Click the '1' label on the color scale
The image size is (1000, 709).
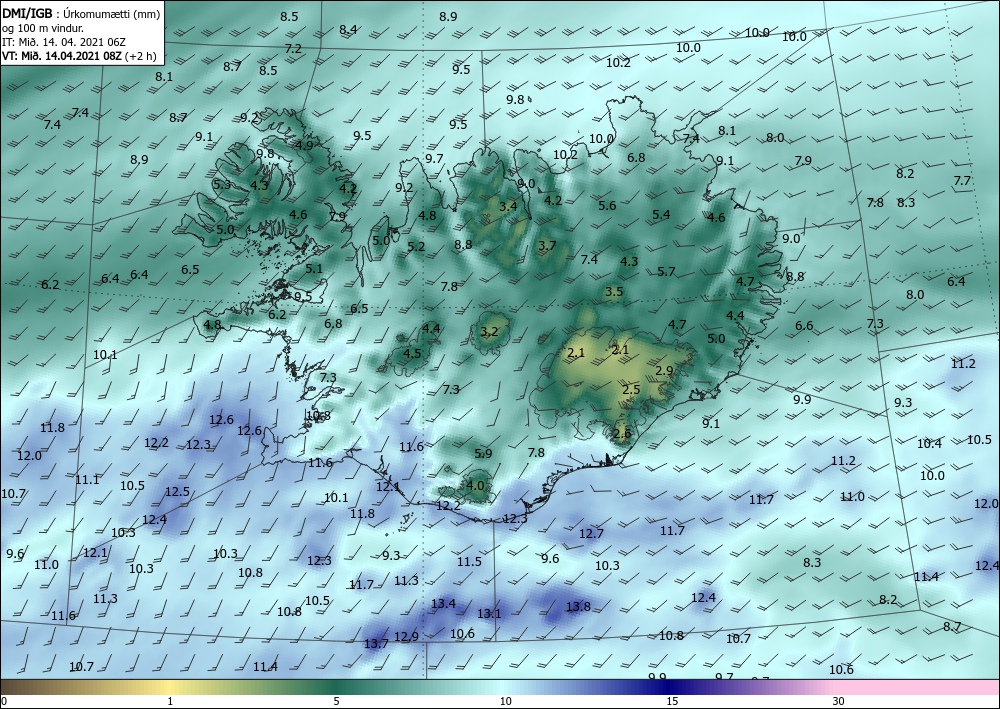tap(170, 702)
